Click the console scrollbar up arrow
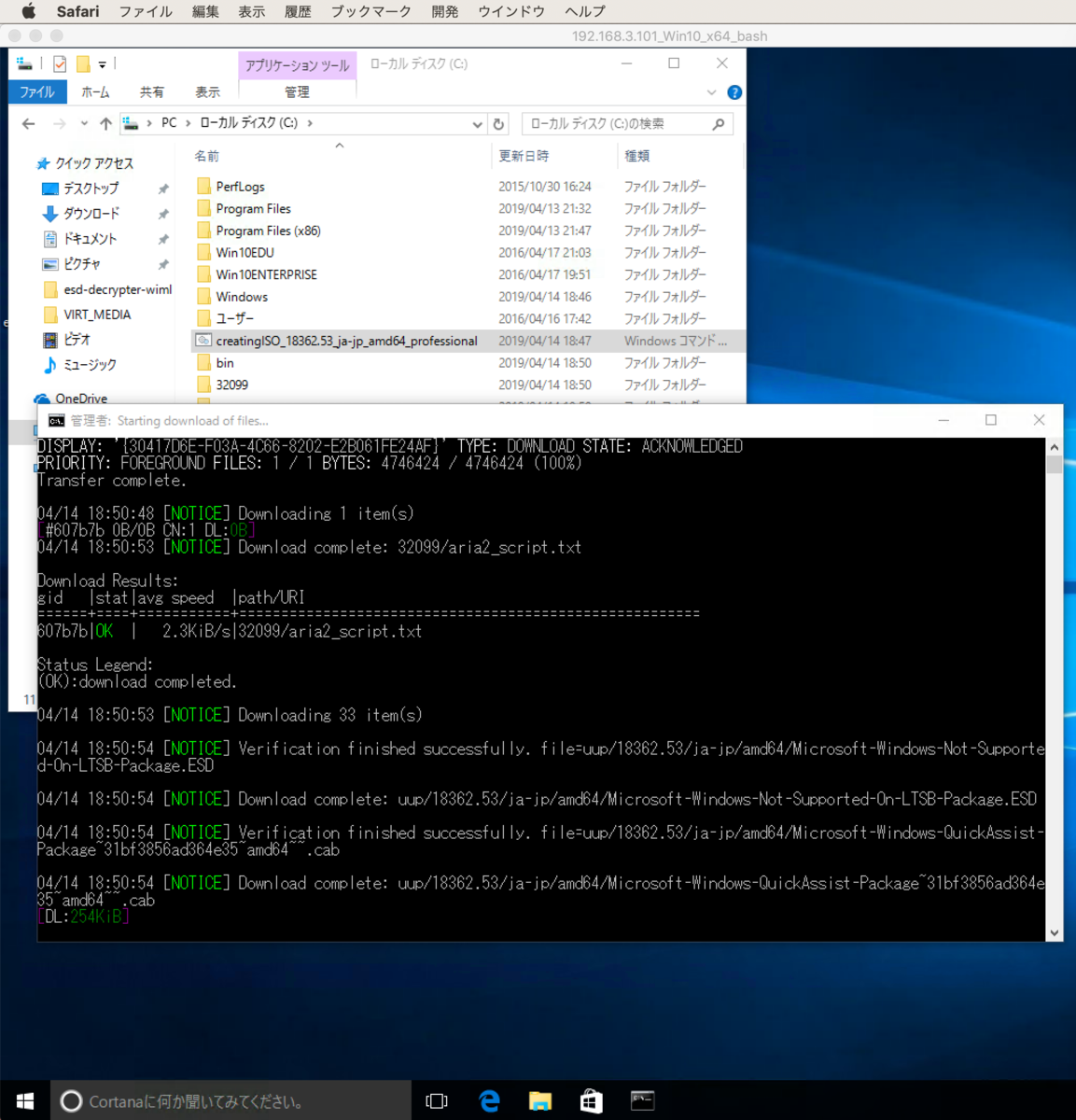1076x1120 pixels. [1055, 447]
